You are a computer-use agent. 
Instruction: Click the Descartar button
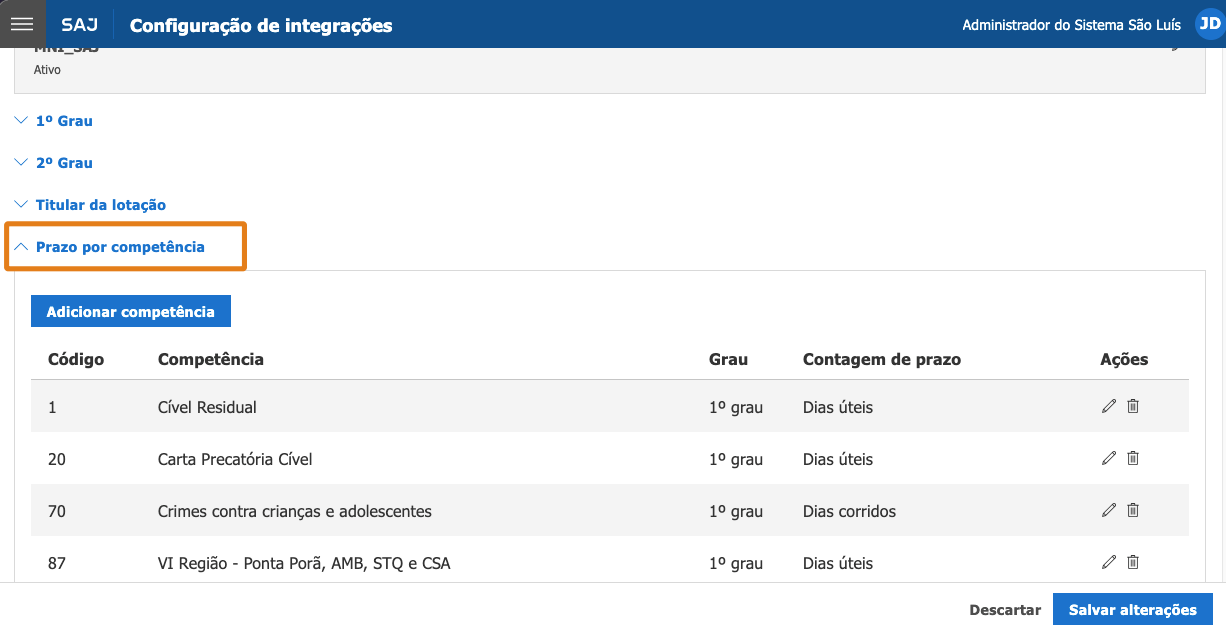coord(1005,610)
